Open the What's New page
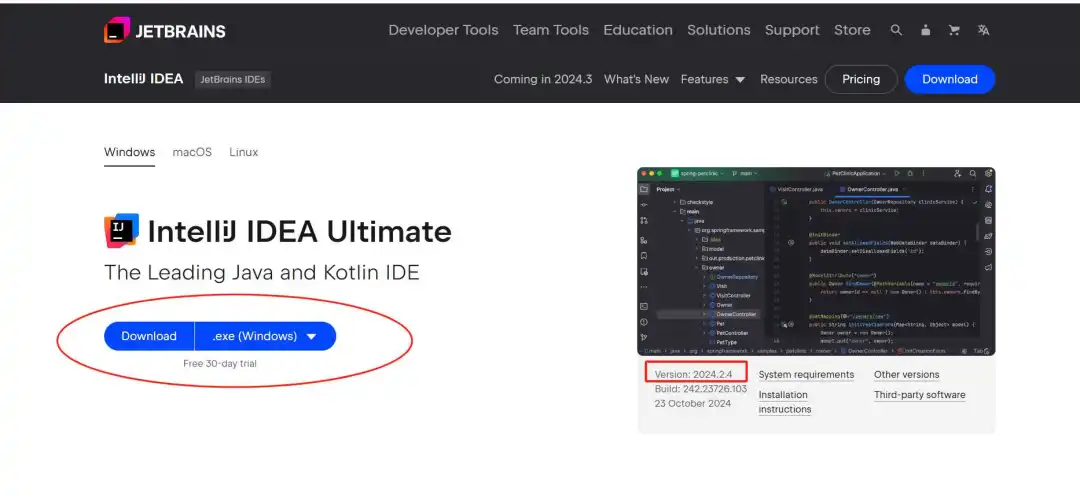Image resolution: width=1080 pixels, height=497 pixels. [636, 79]
